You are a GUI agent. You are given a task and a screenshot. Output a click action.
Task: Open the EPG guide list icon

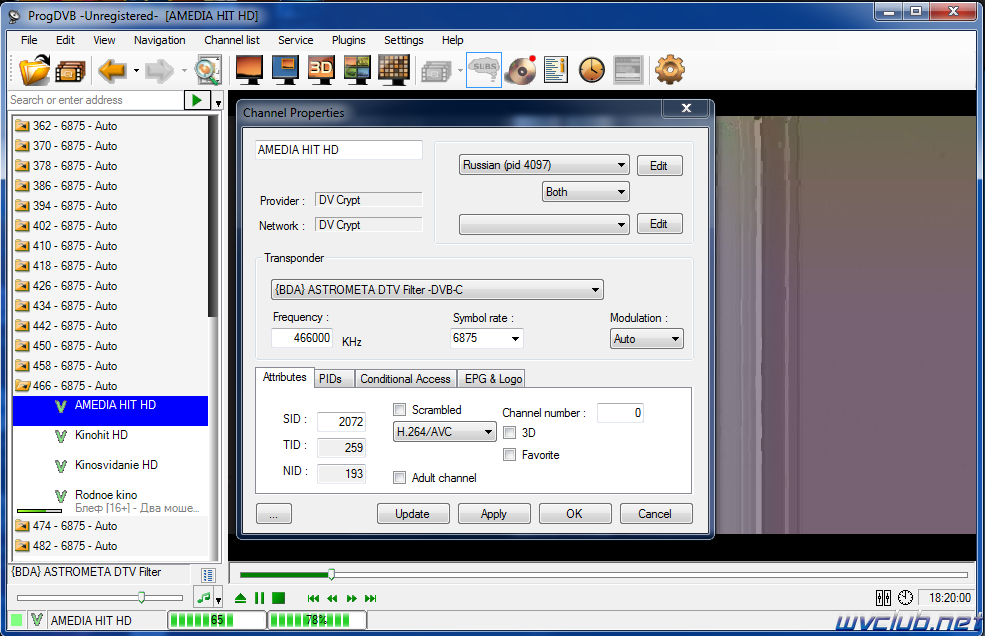tap(556, 70)
